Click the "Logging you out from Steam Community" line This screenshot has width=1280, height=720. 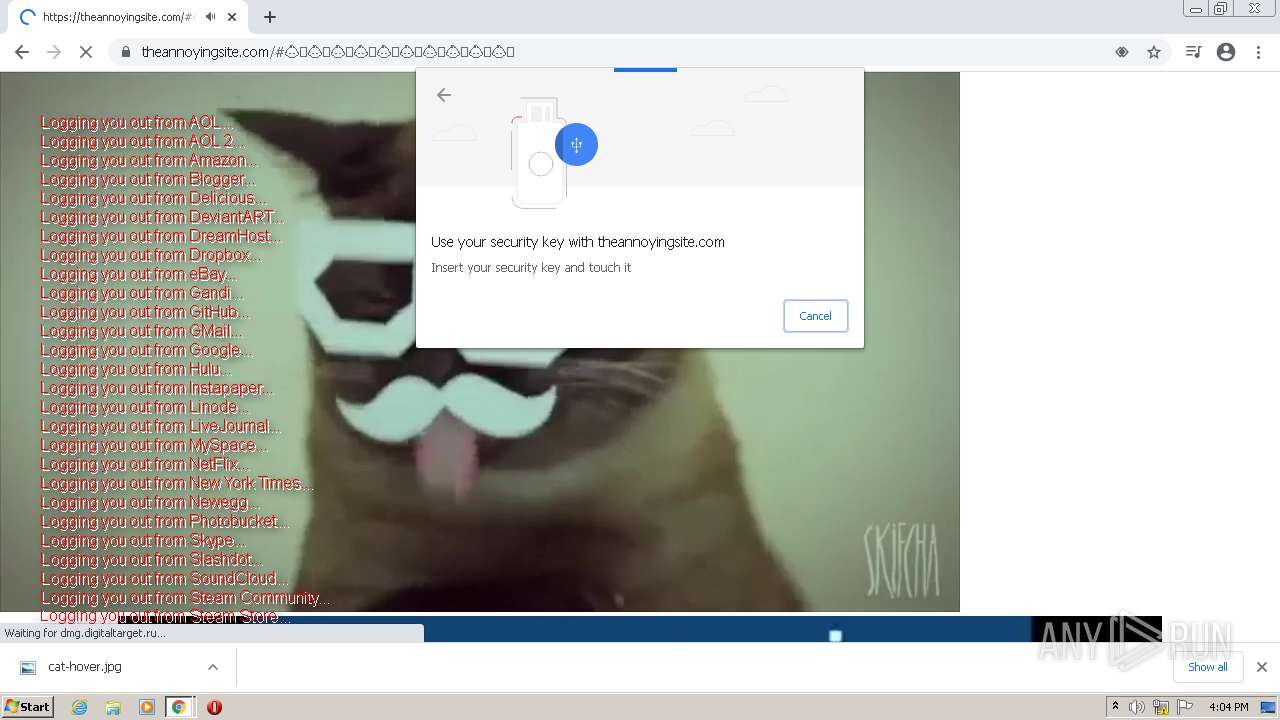[x=186, y=598]
